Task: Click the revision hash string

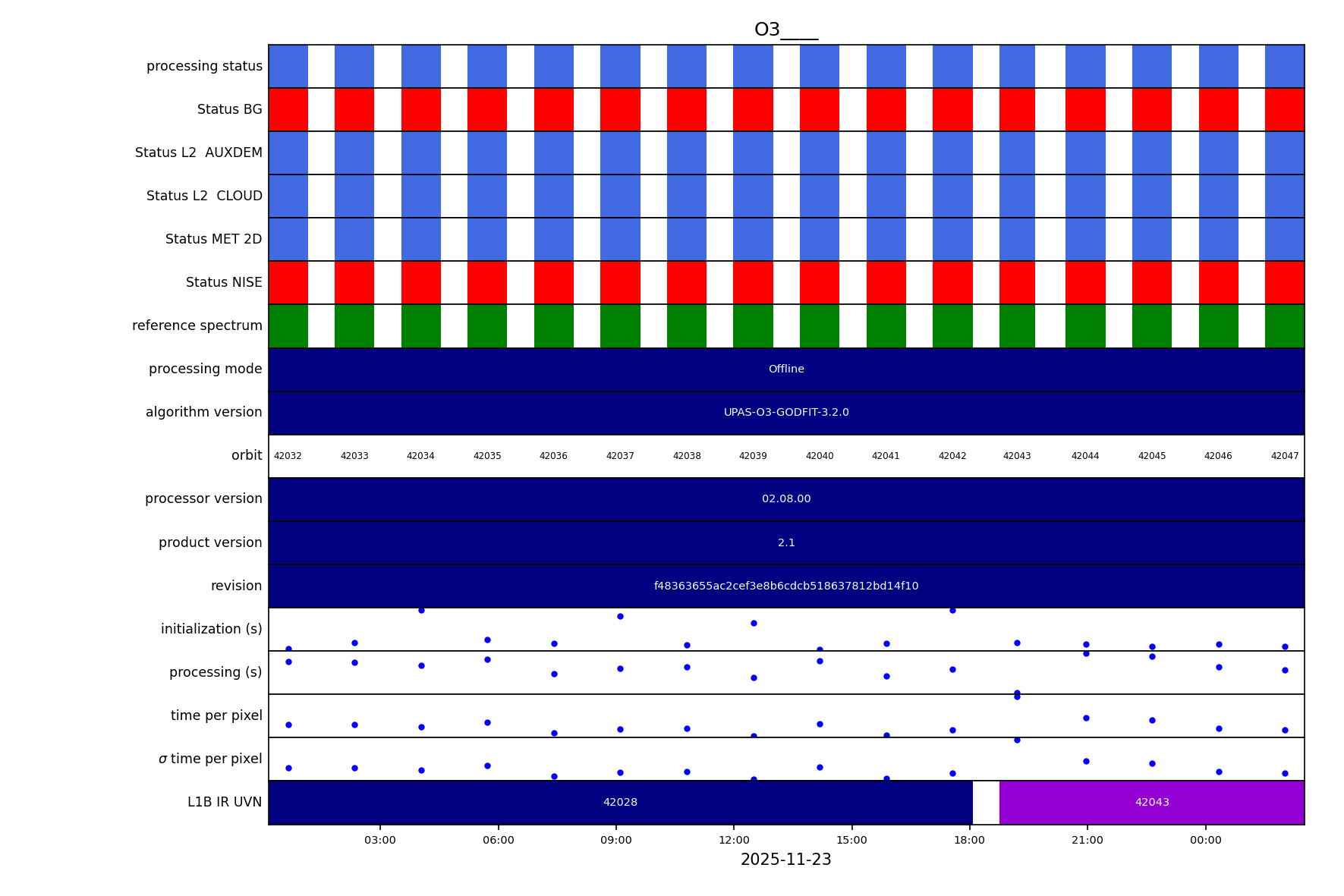Action: pos(785,586)
